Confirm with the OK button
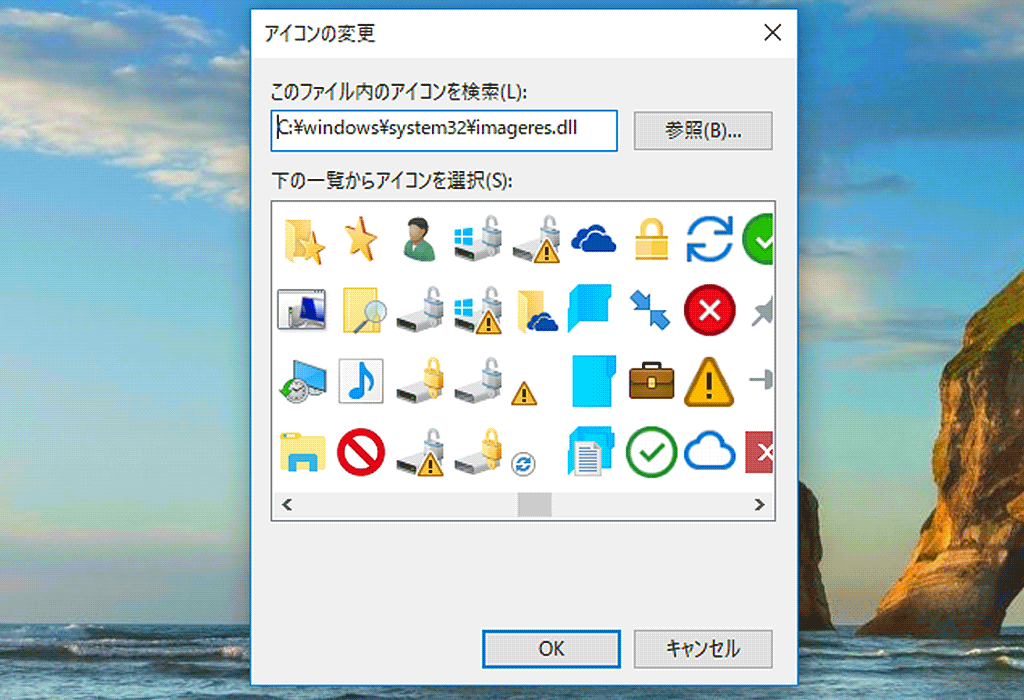 (551, 648)
